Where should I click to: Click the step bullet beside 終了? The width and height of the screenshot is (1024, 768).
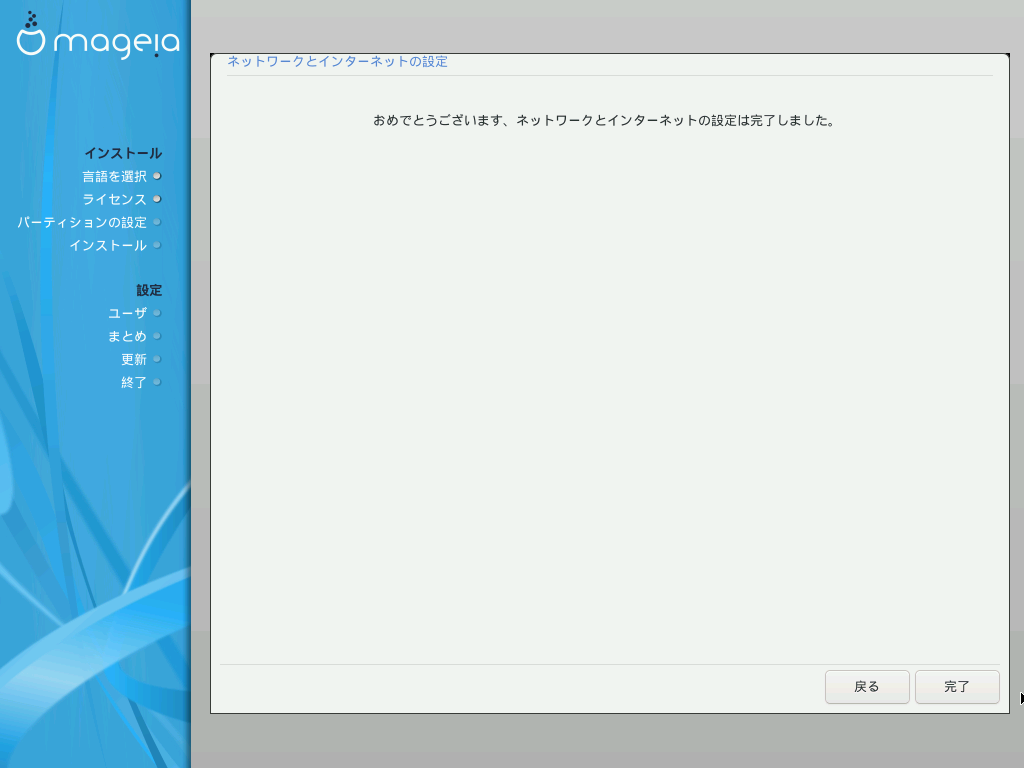157,381
